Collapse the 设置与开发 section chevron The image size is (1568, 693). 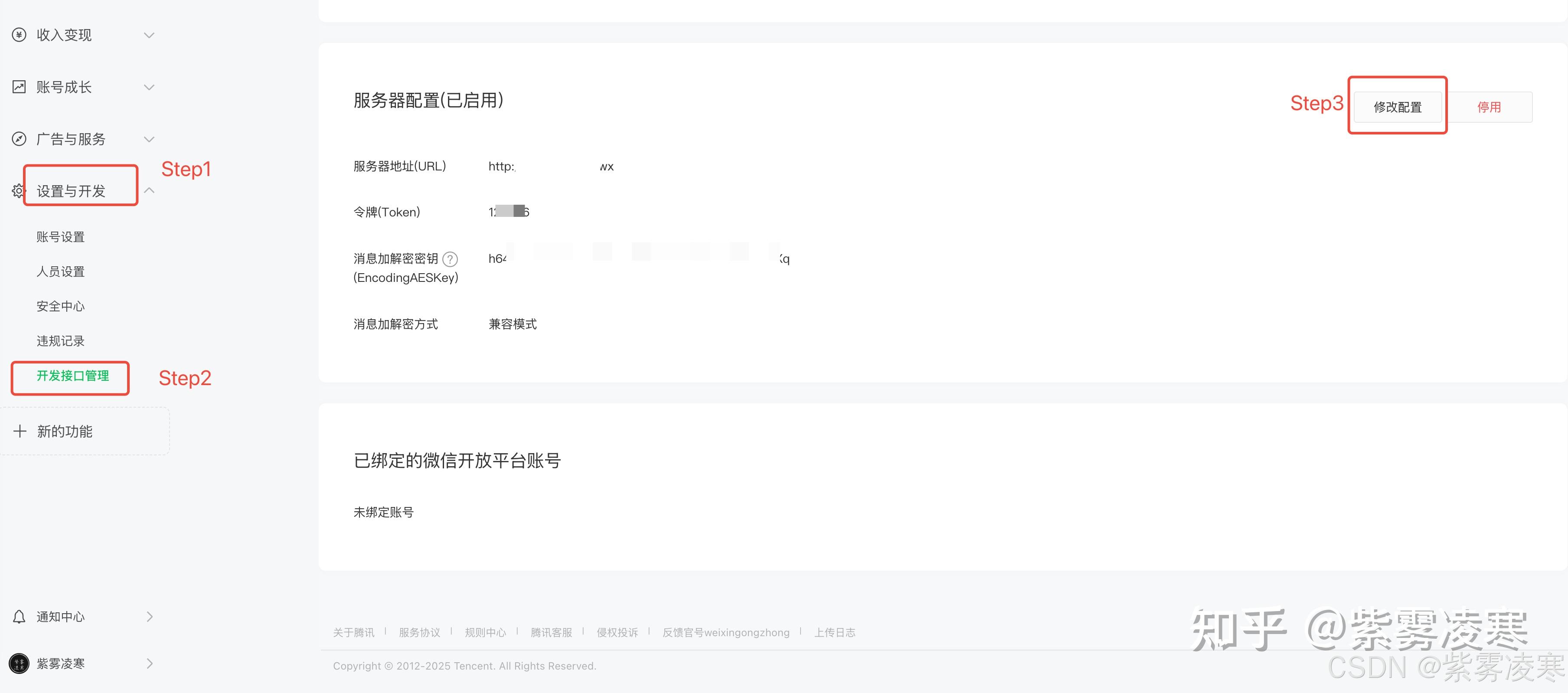[149, 191]
